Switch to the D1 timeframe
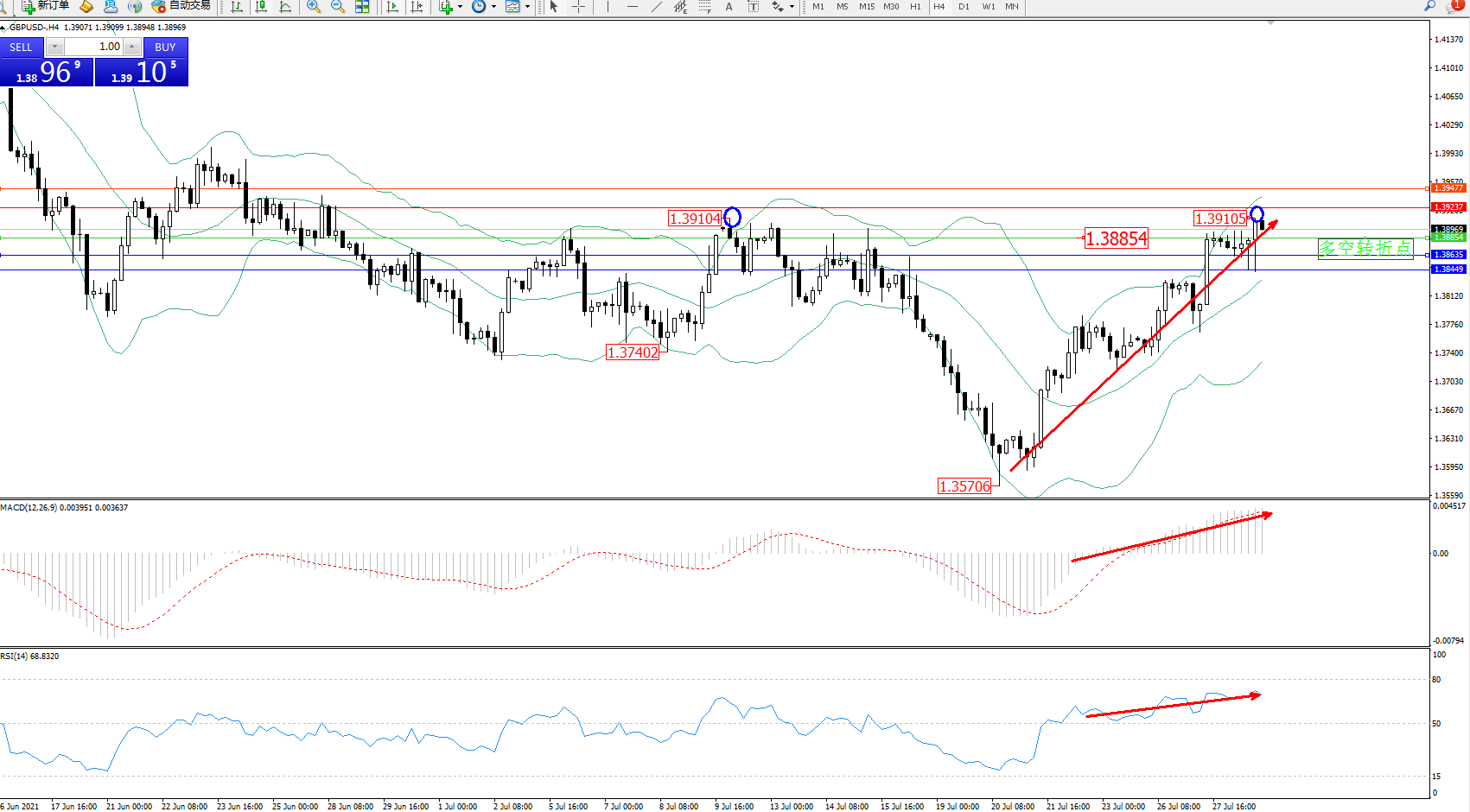The height and width of the screenshot is (812, 1470). (x=964, y=7)
